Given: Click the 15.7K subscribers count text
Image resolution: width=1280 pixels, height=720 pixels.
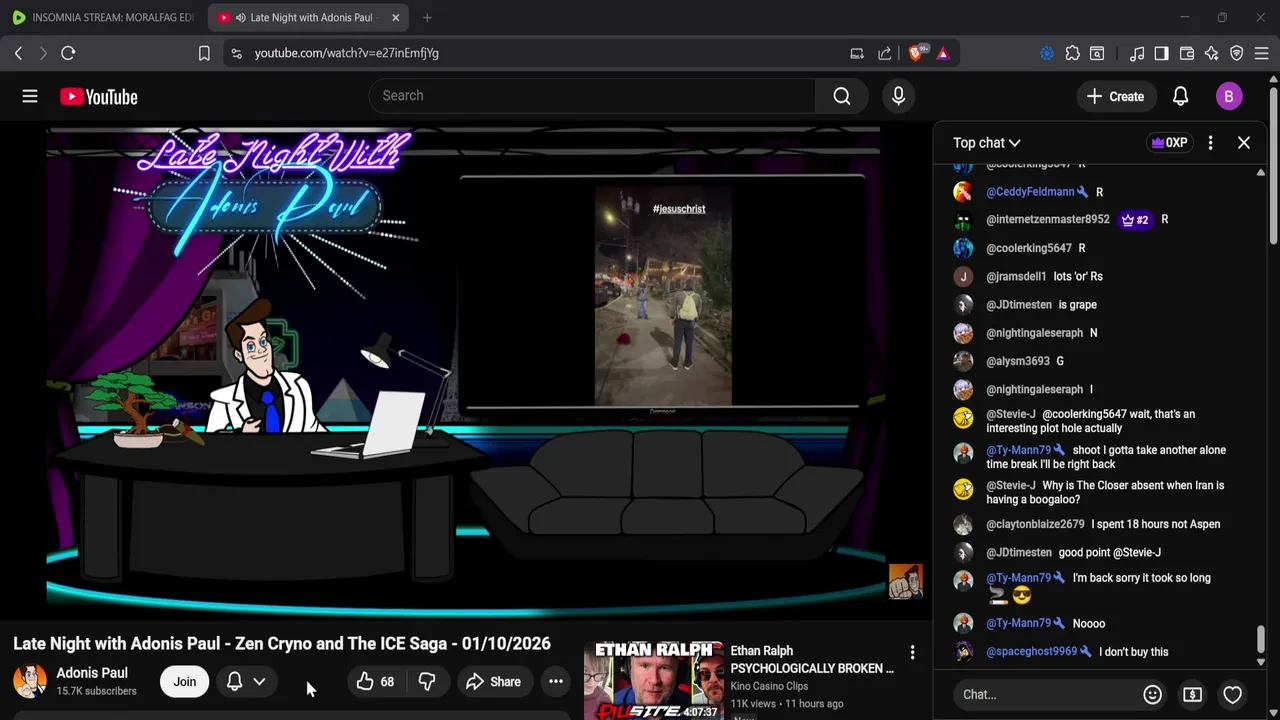Looking at the screenshot, I should (96, 691).
